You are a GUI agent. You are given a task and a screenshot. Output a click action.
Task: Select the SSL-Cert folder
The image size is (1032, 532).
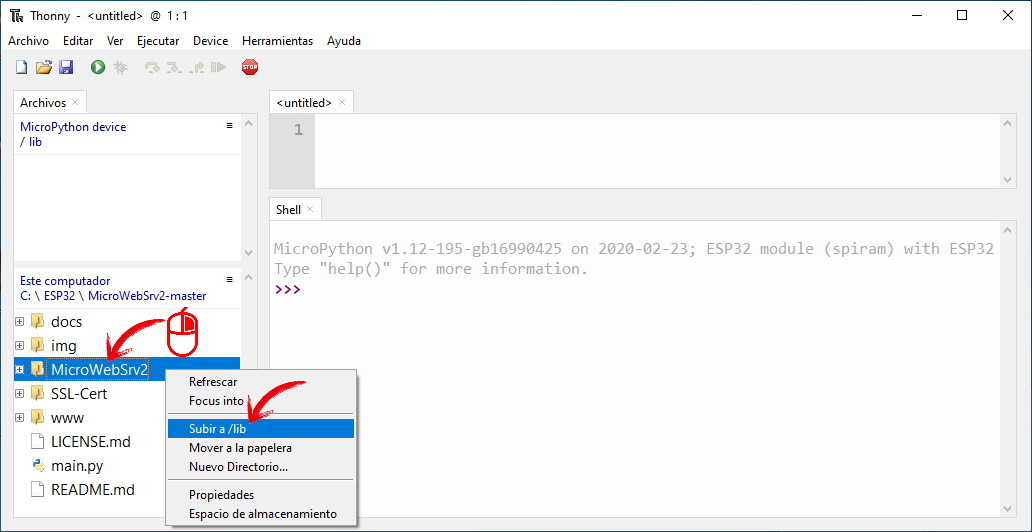[79, 394]
